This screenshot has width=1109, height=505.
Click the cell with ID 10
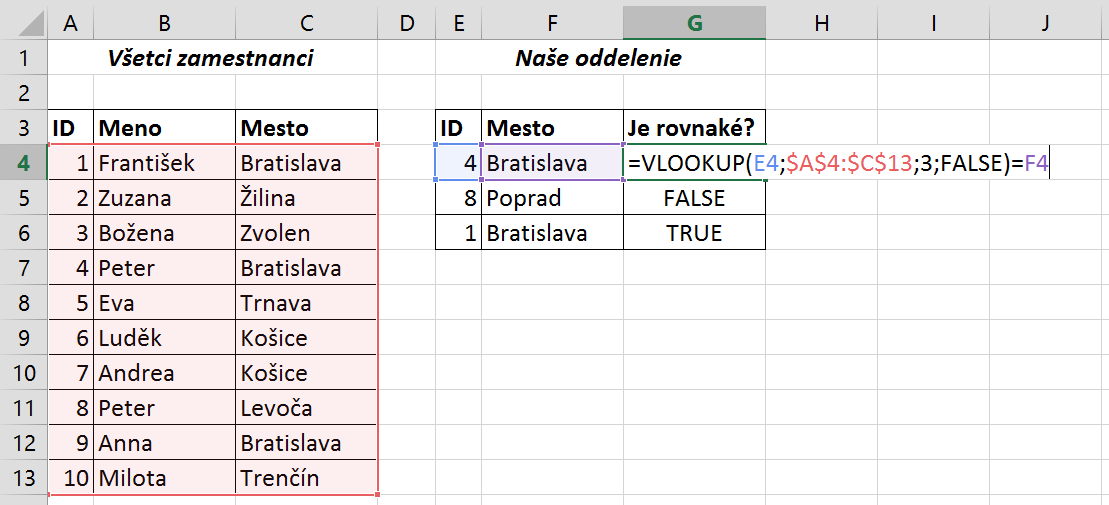point(71,478)
